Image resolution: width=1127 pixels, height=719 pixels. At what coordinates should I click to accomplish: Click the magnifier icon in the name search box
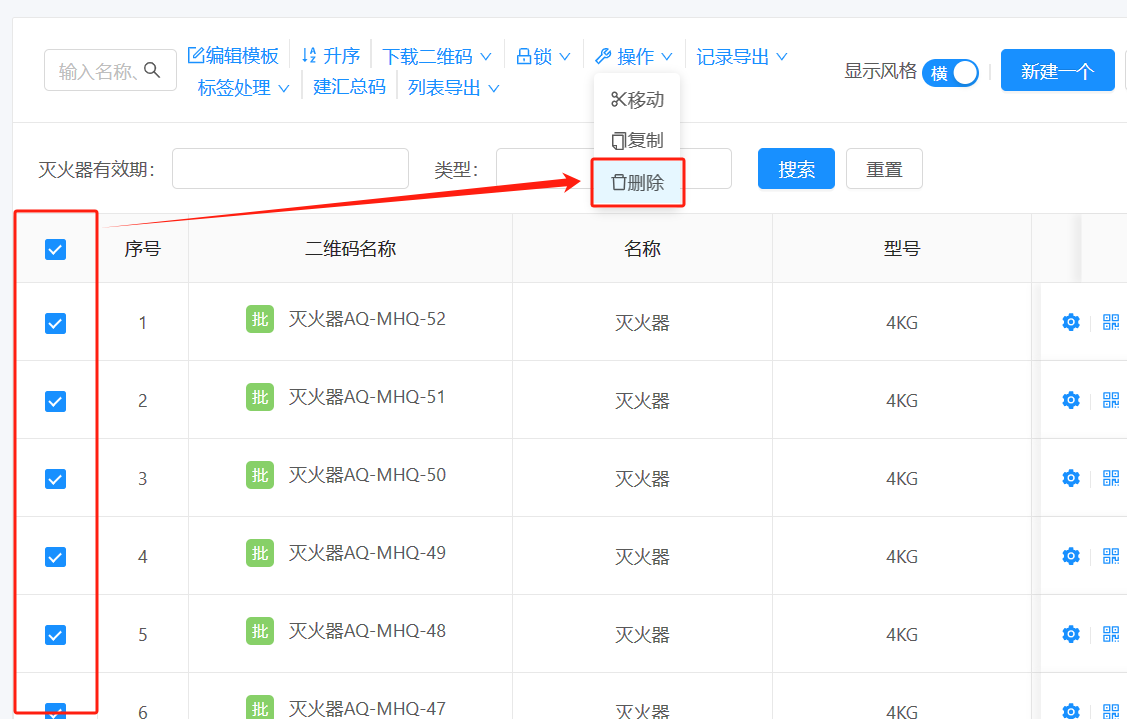pos(152,70)
